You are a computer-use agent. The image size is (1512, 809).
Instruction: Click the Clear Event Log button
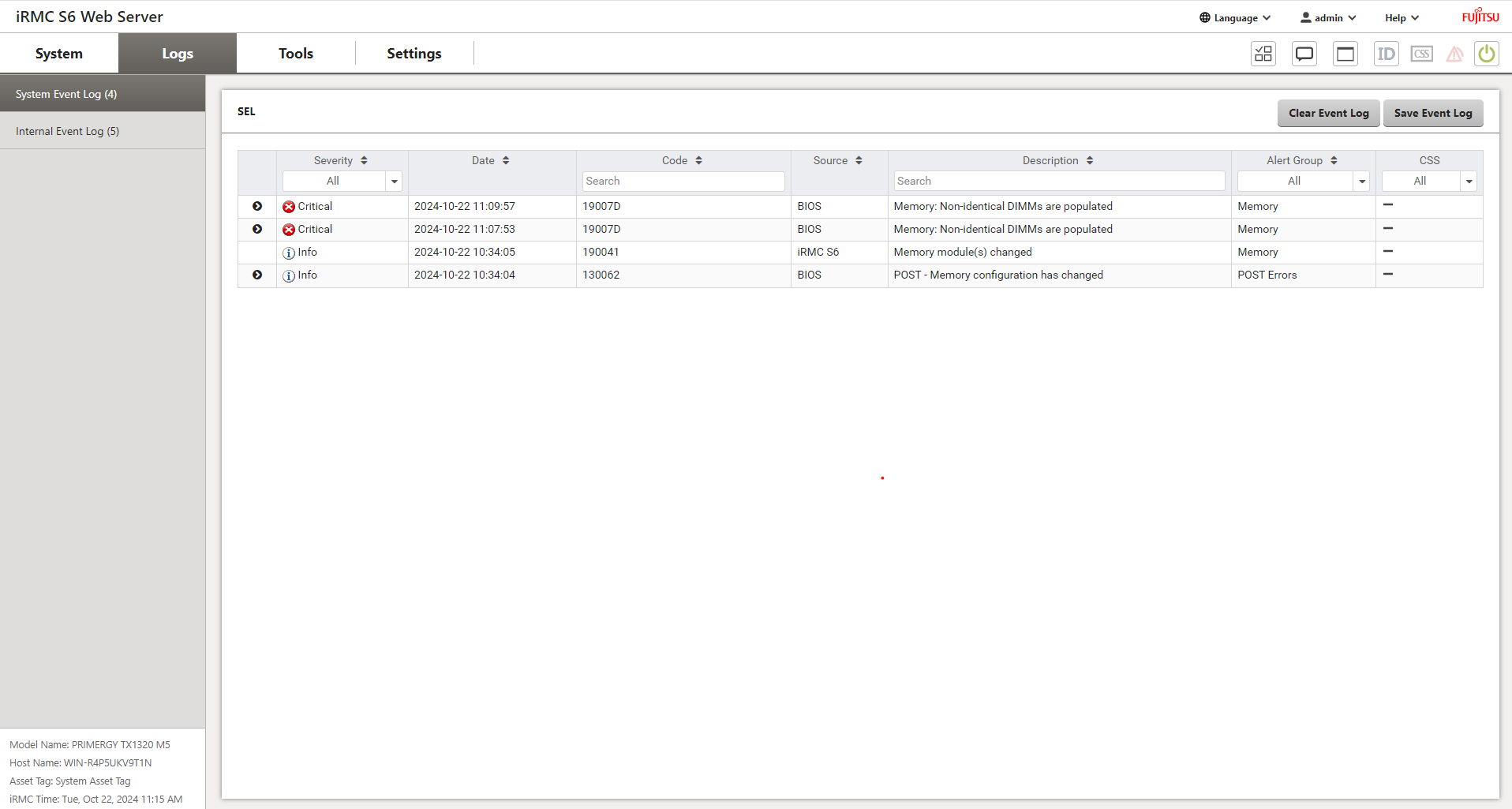(1328, 113)
